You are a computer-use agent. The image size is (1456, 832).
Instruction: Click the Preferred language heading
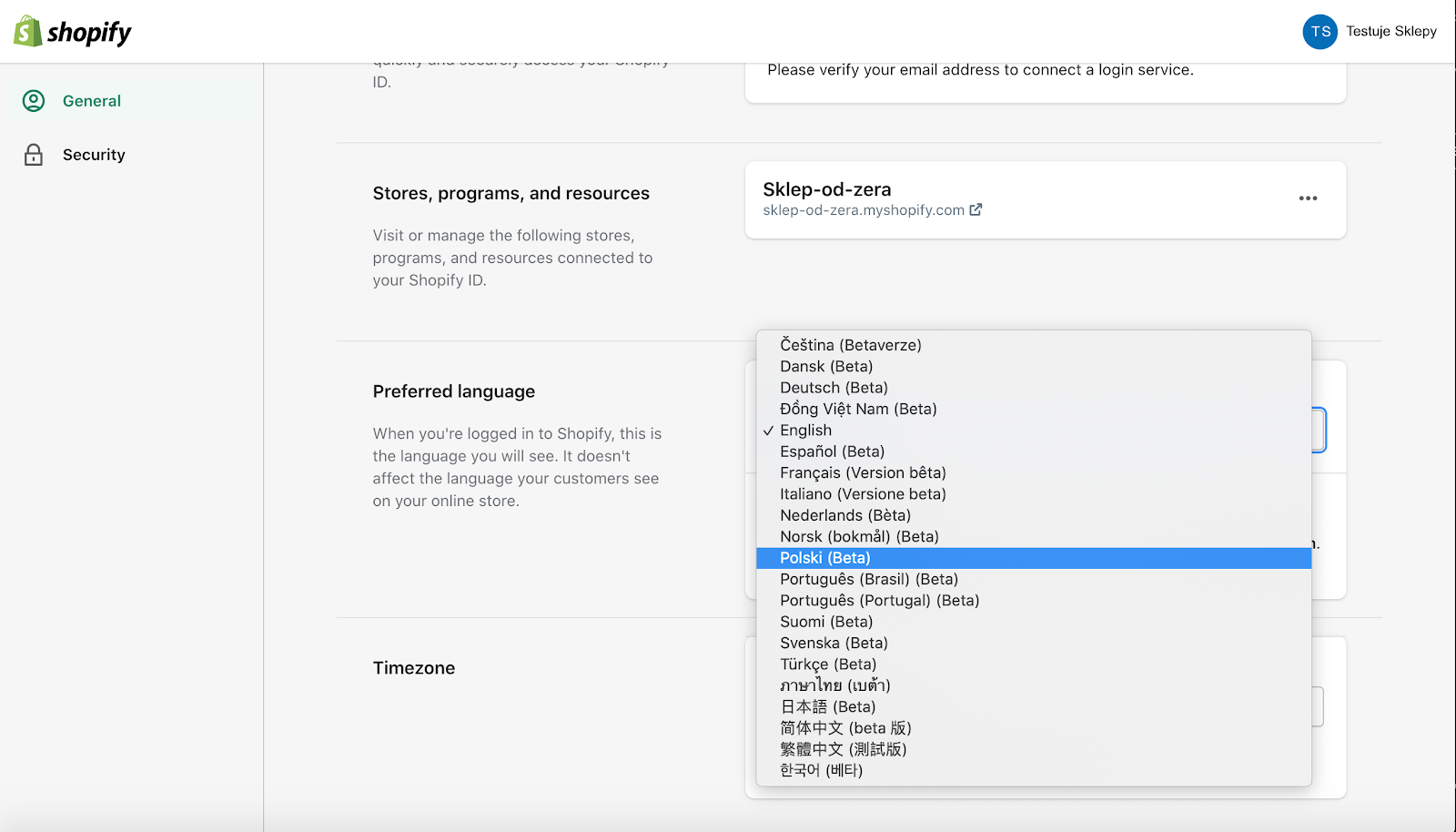point(454,391)
